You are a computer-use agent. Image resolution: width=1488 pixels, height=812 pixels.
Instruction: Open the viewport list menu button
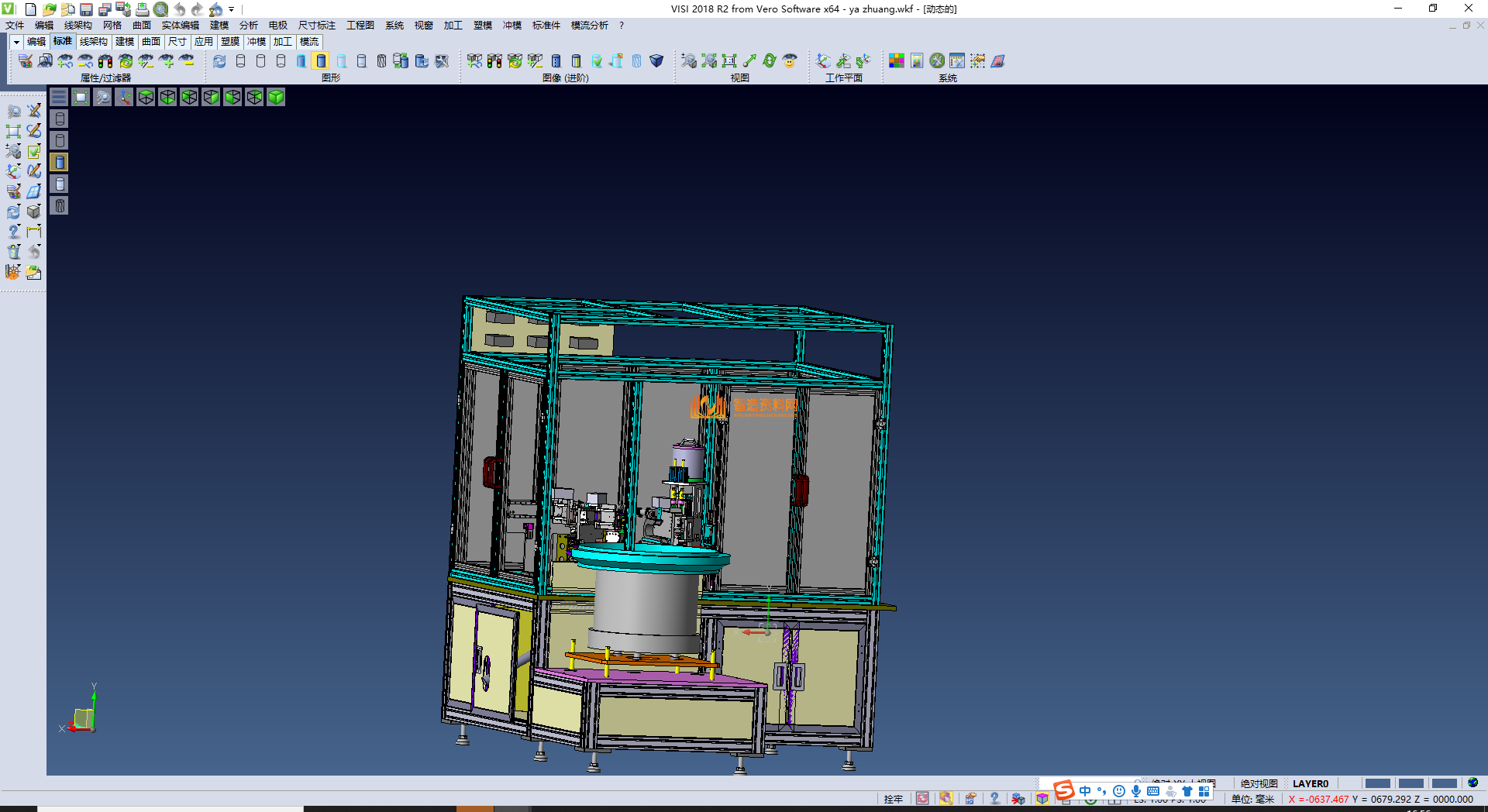tap(59, 97)
